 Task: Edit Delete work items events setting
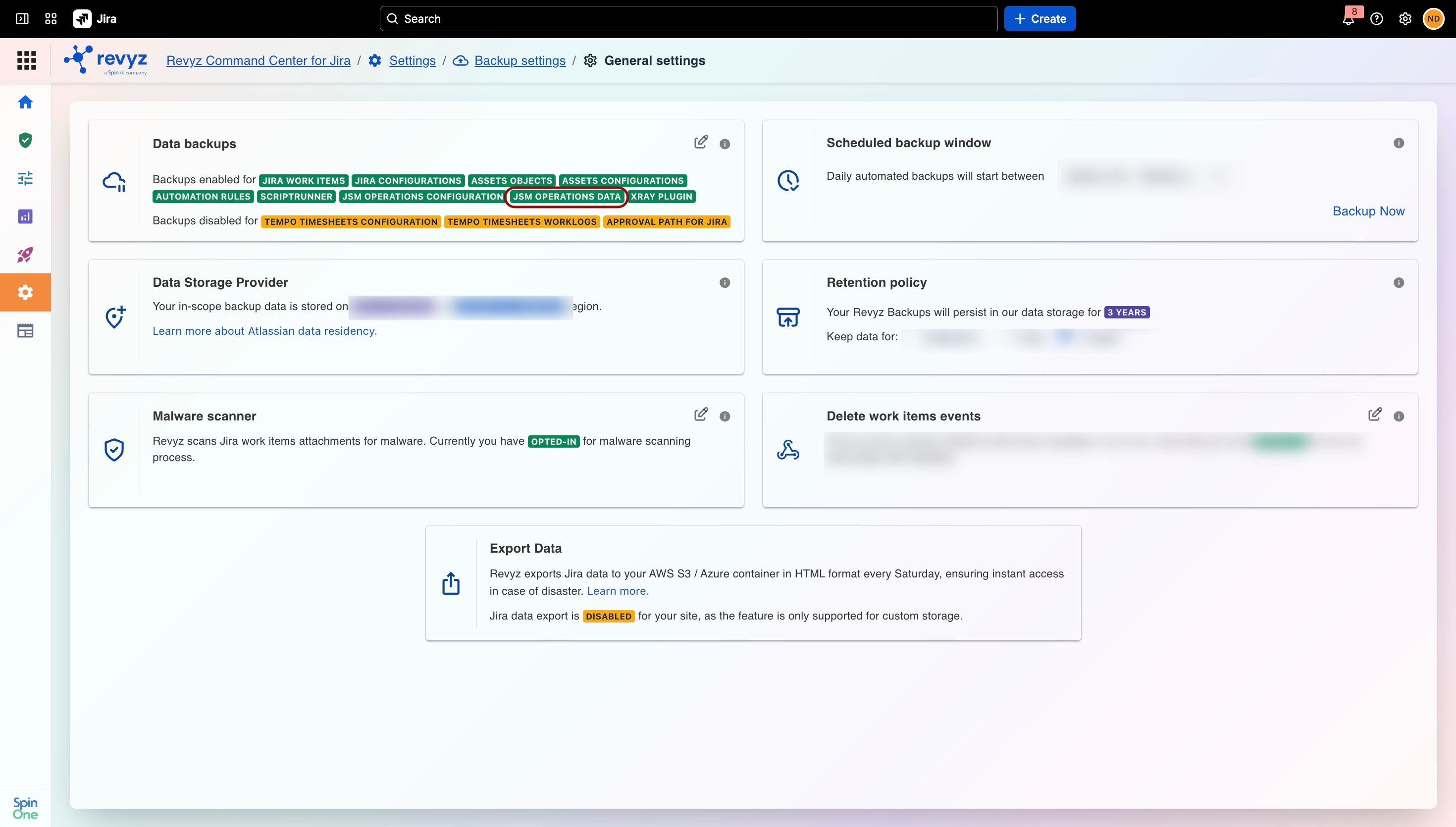(x=1375, y=414)
